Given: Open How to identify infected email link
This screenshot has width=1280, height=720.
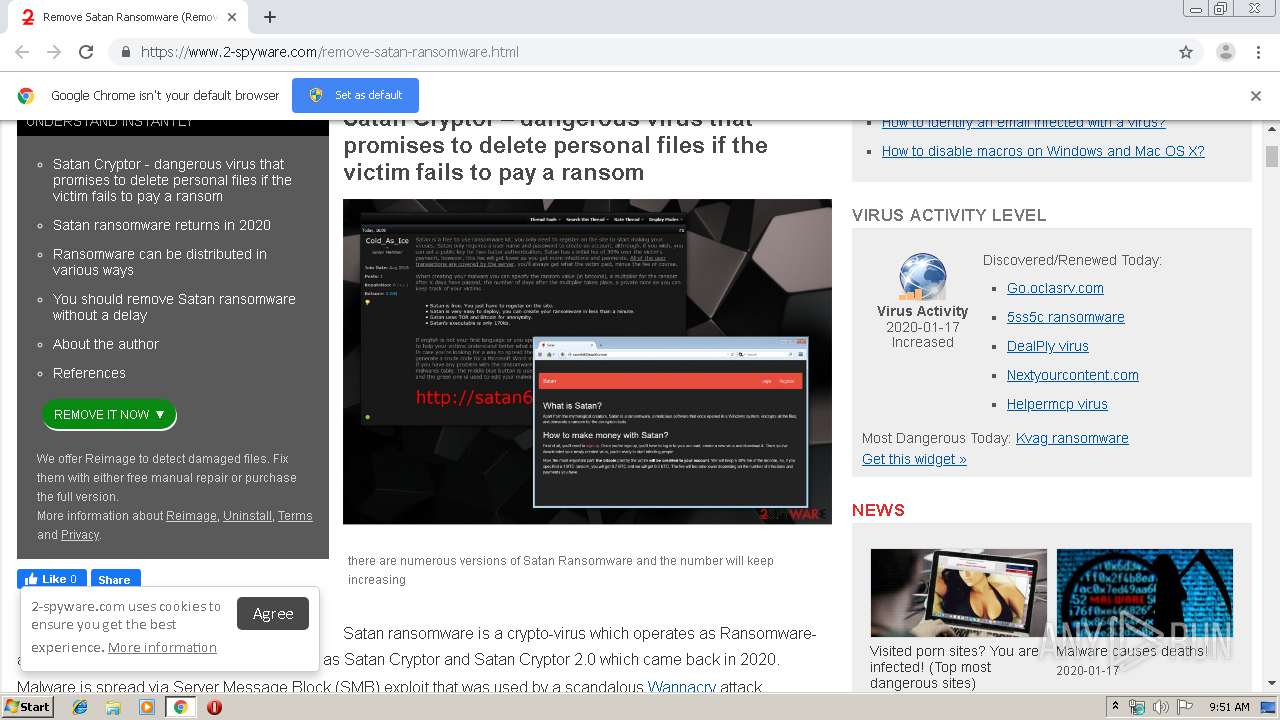Looking at the screenshot, I should pos(1024,123).
